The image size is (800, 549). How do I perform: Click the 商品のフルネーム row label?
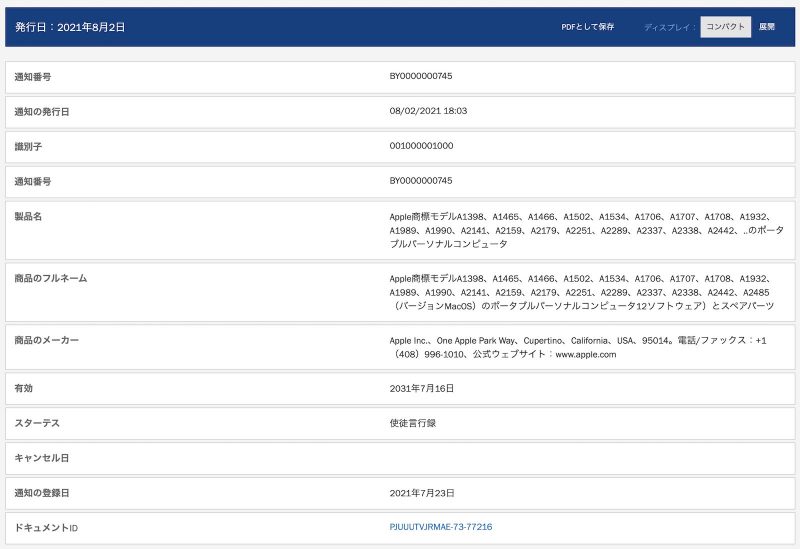50,278
